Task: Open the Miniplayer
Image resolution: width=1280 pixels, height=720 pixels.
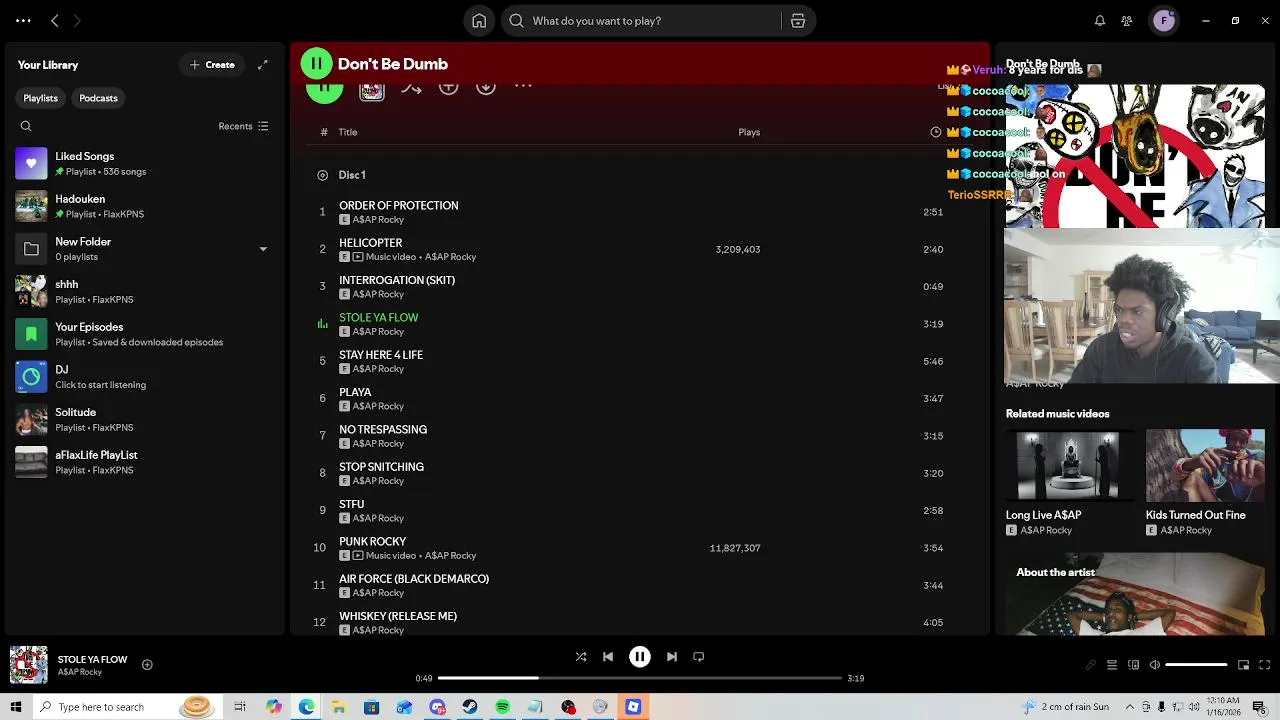Action: 1244,665
